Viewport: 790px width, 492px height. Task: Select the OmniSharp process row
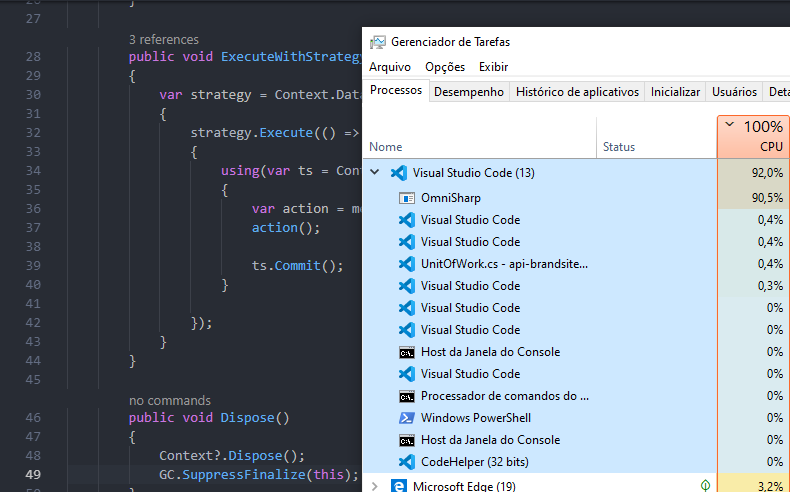coord(576,198)
